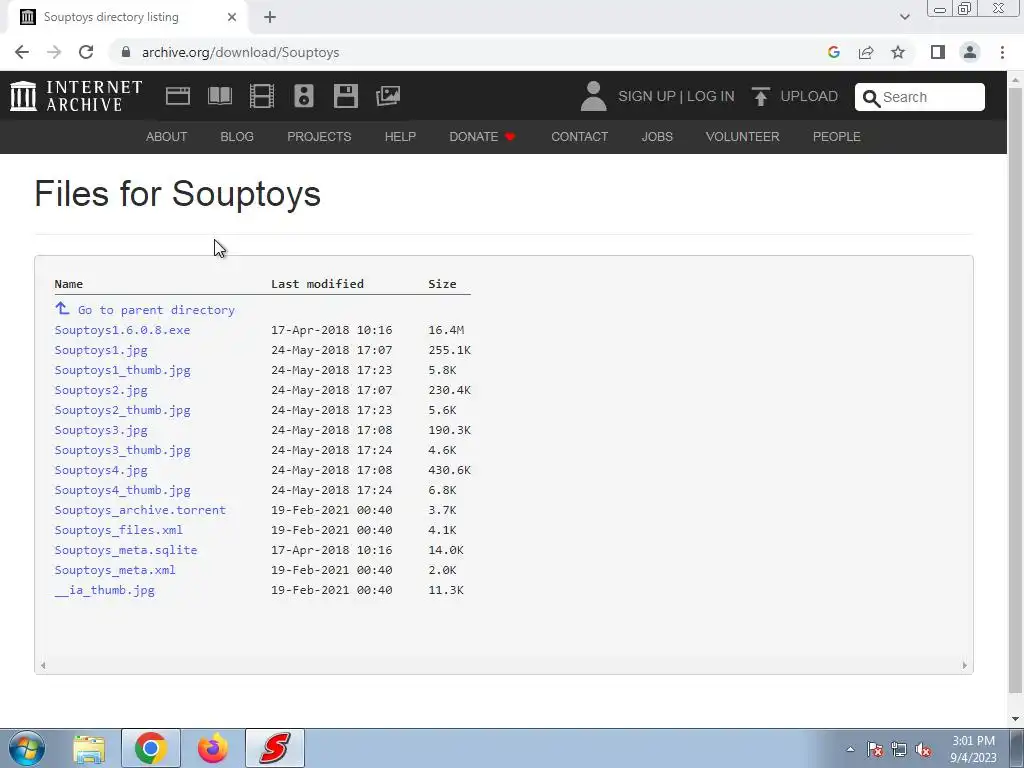Open the PEOPLE menu item
The width and height of the screenshot is (1024, 768).
pyautogui.click(x=837, y=136)
